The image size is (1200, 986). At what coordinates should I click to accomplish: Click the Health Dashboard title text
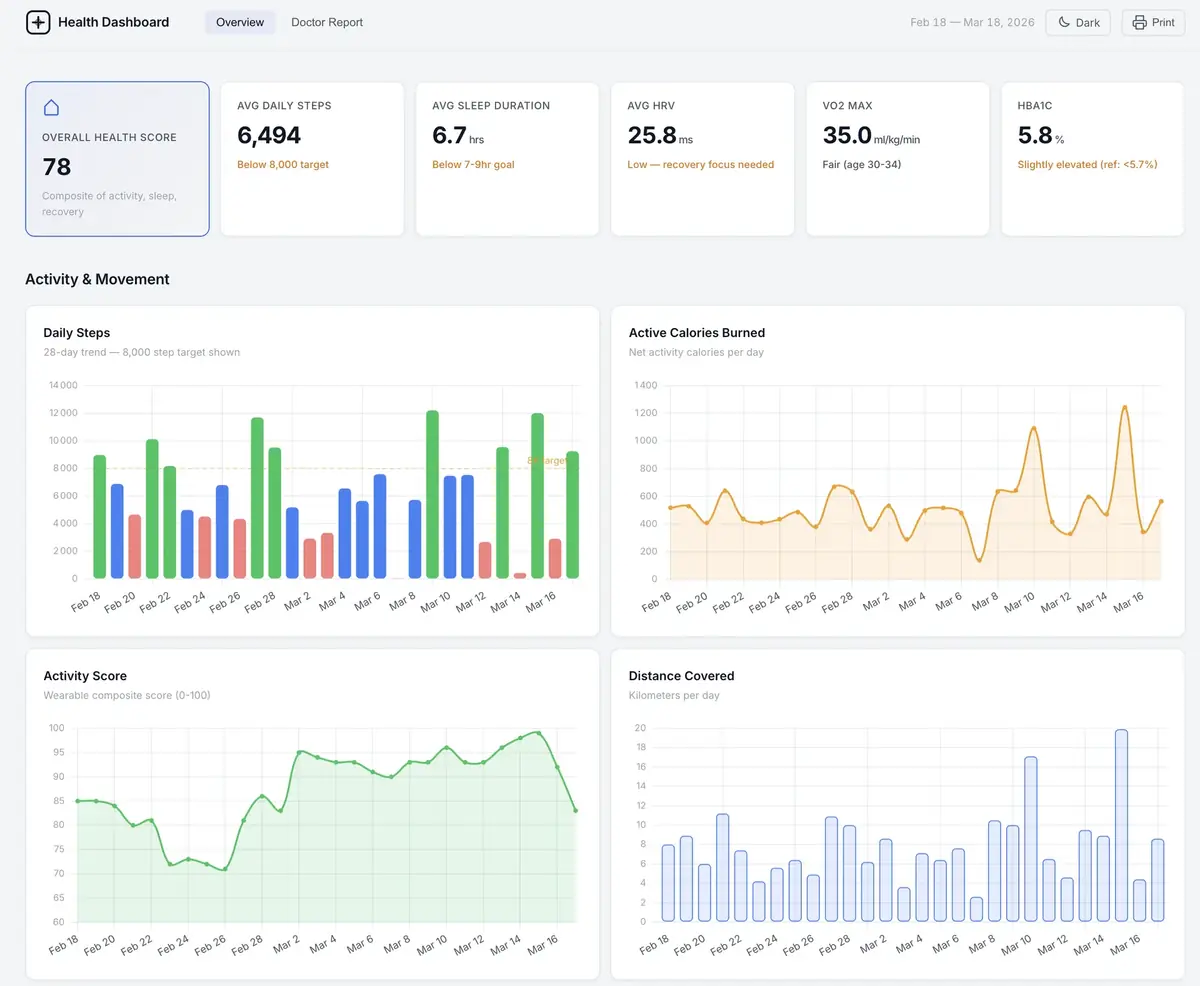click(x=114, y=22)
